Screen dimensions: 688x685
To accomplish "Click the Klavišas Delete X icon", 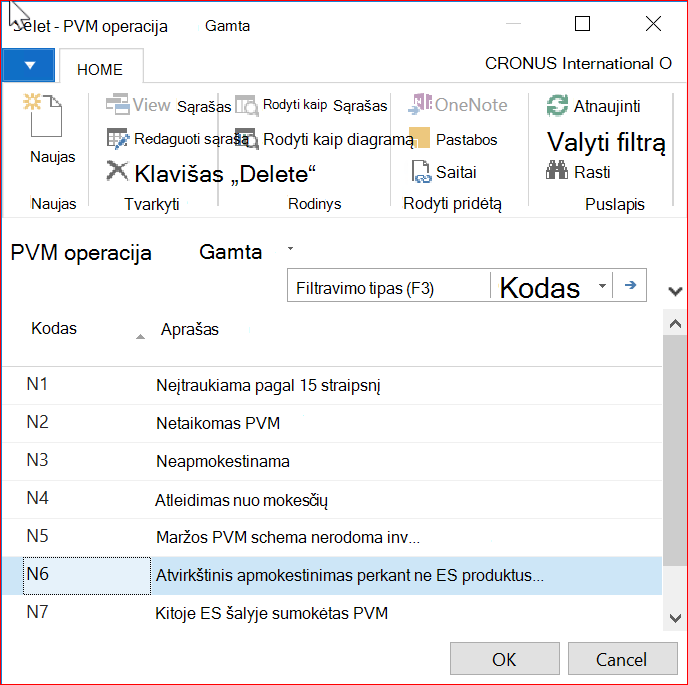I will [118, 172].
